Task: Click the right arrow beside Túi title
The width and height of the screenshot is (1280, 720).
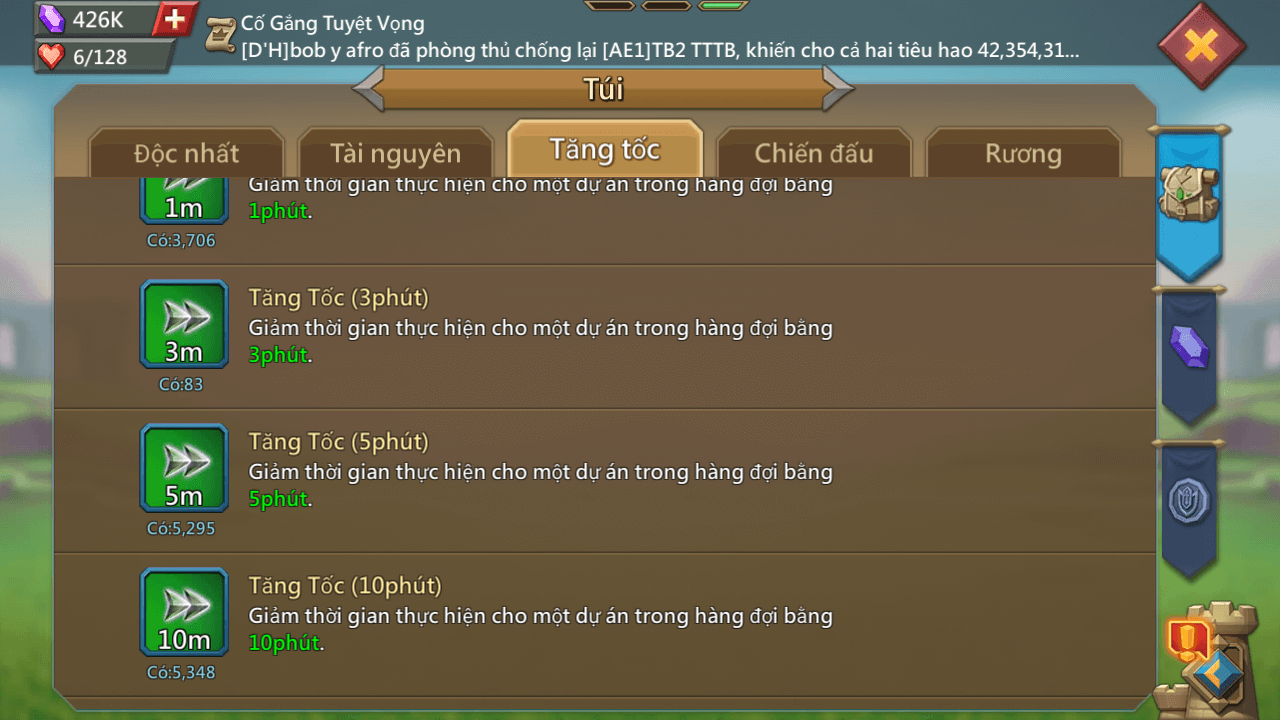Action: 838,89
